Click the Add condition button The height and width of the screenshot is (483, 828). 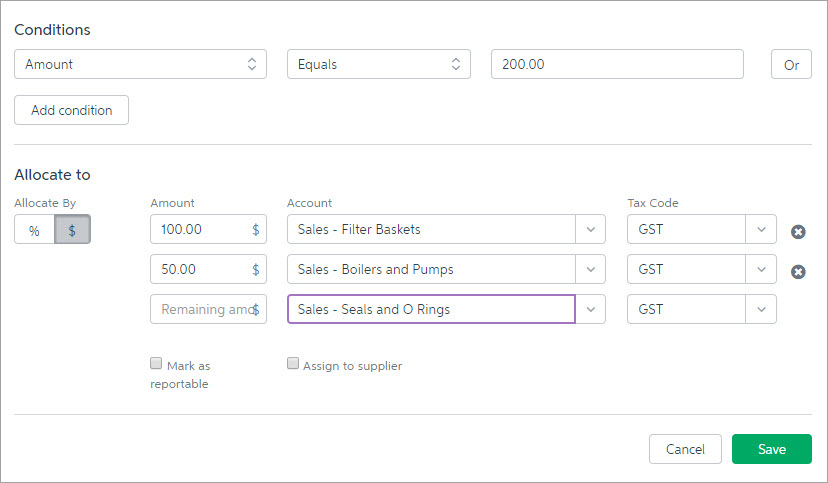tap(71, 110)
